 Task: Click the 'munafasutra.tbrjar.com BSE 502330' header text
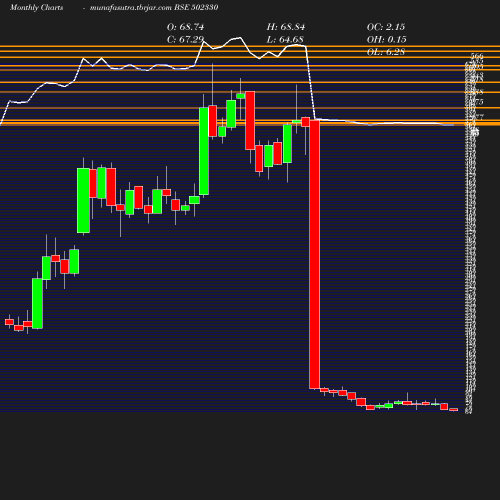[x=154, y=8]
